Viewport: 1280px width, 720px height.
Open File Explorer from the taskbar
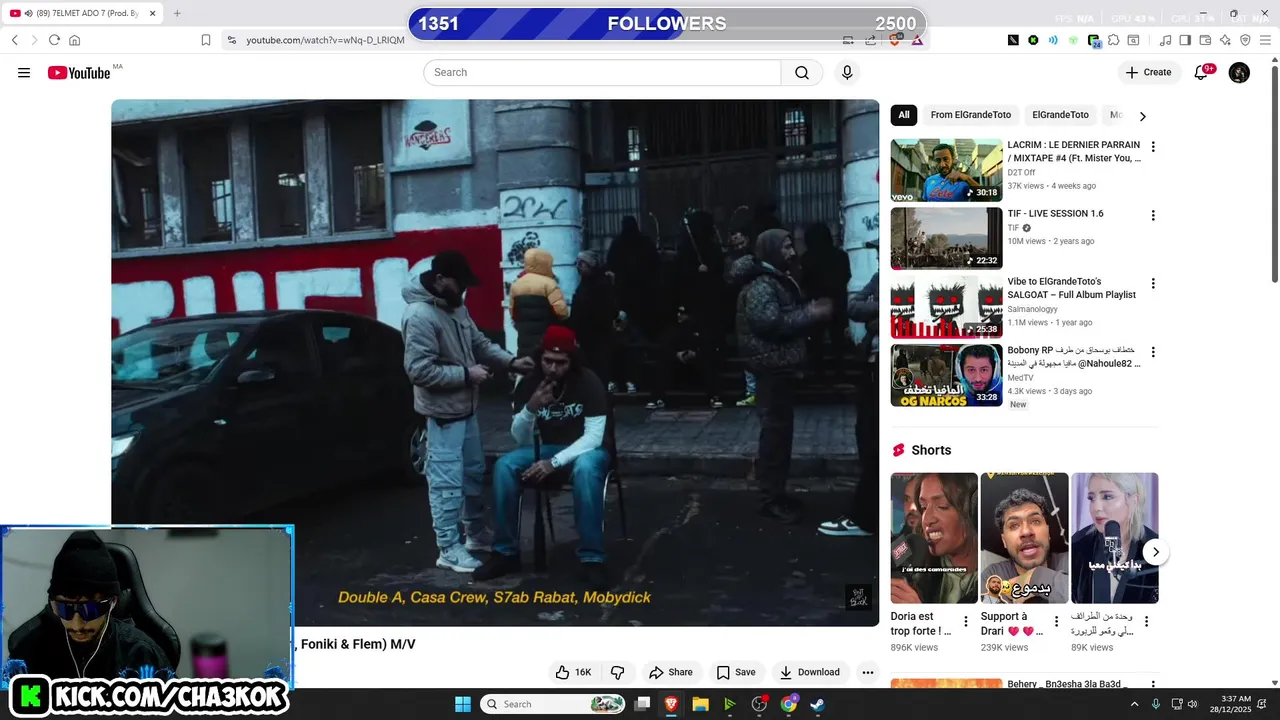[x=700, y=704]
